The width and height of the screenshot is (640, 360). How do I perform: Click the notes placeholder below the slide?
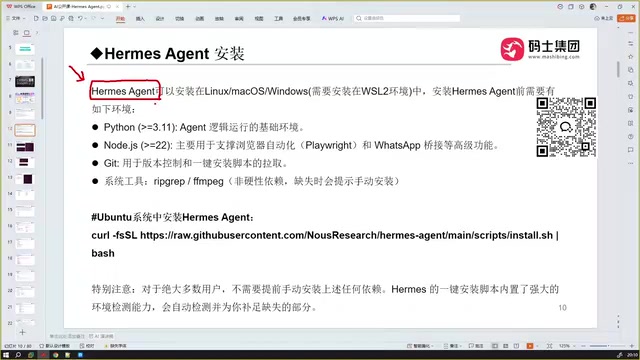pyautogui.click(x=67, y=336)
